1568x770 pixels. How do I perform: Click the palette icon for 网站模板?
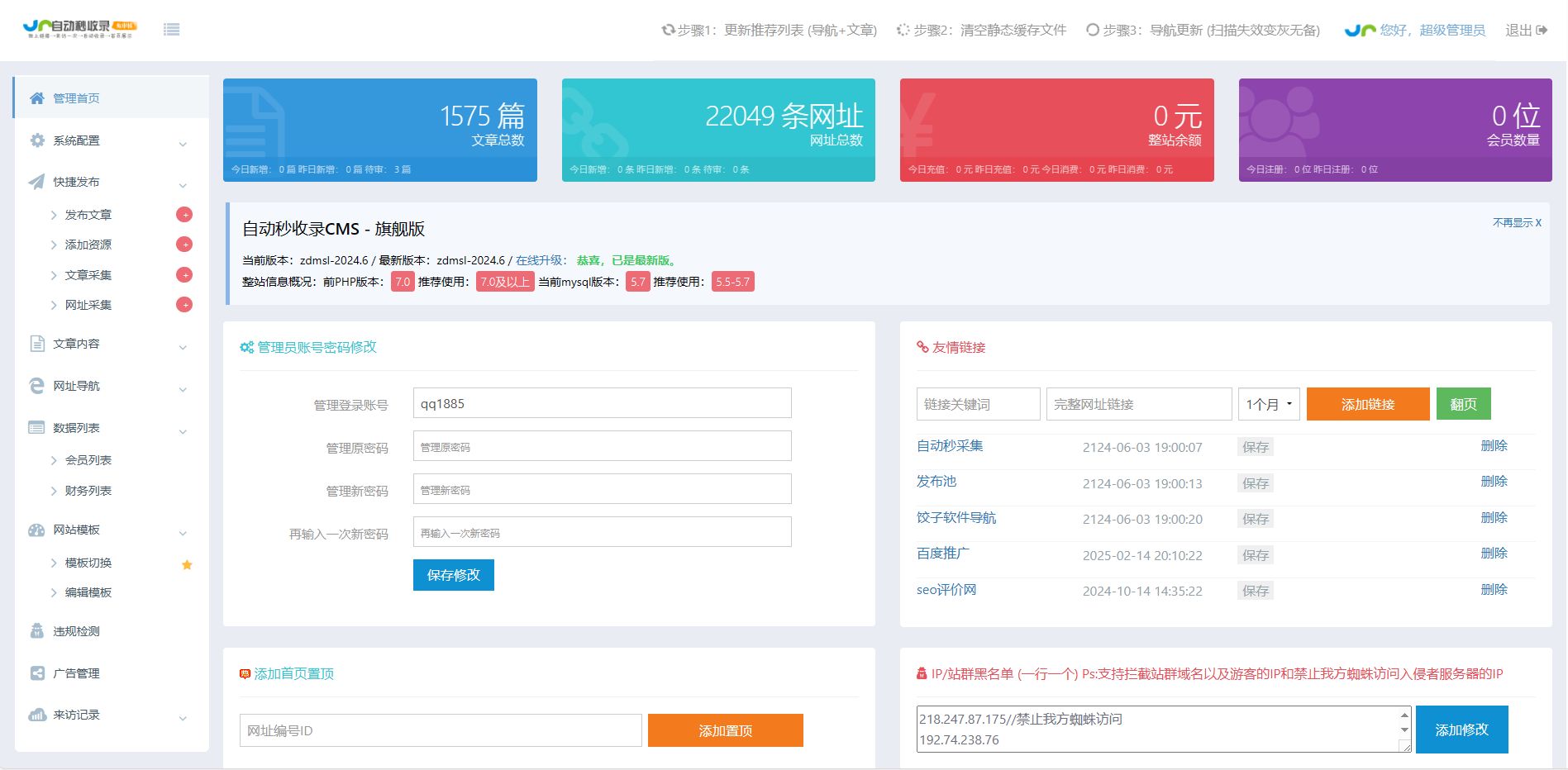[x=37, y=530]
